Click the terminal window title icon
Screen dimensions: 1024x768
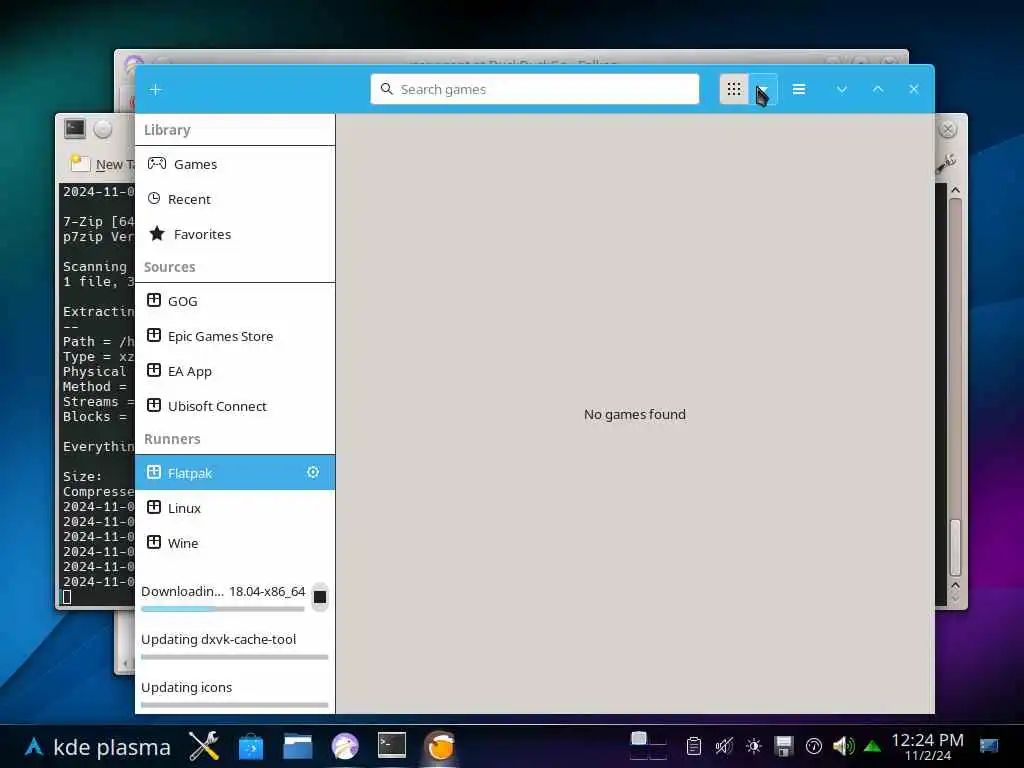(x=74, y=129)
